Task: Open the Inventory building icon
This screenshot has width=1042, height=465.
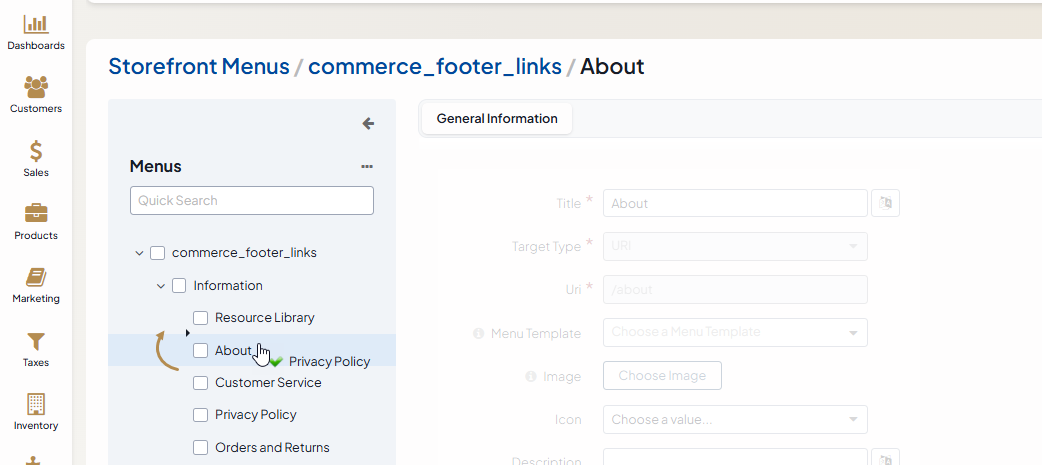Action: pyautogui.click(x=36, y=405)
